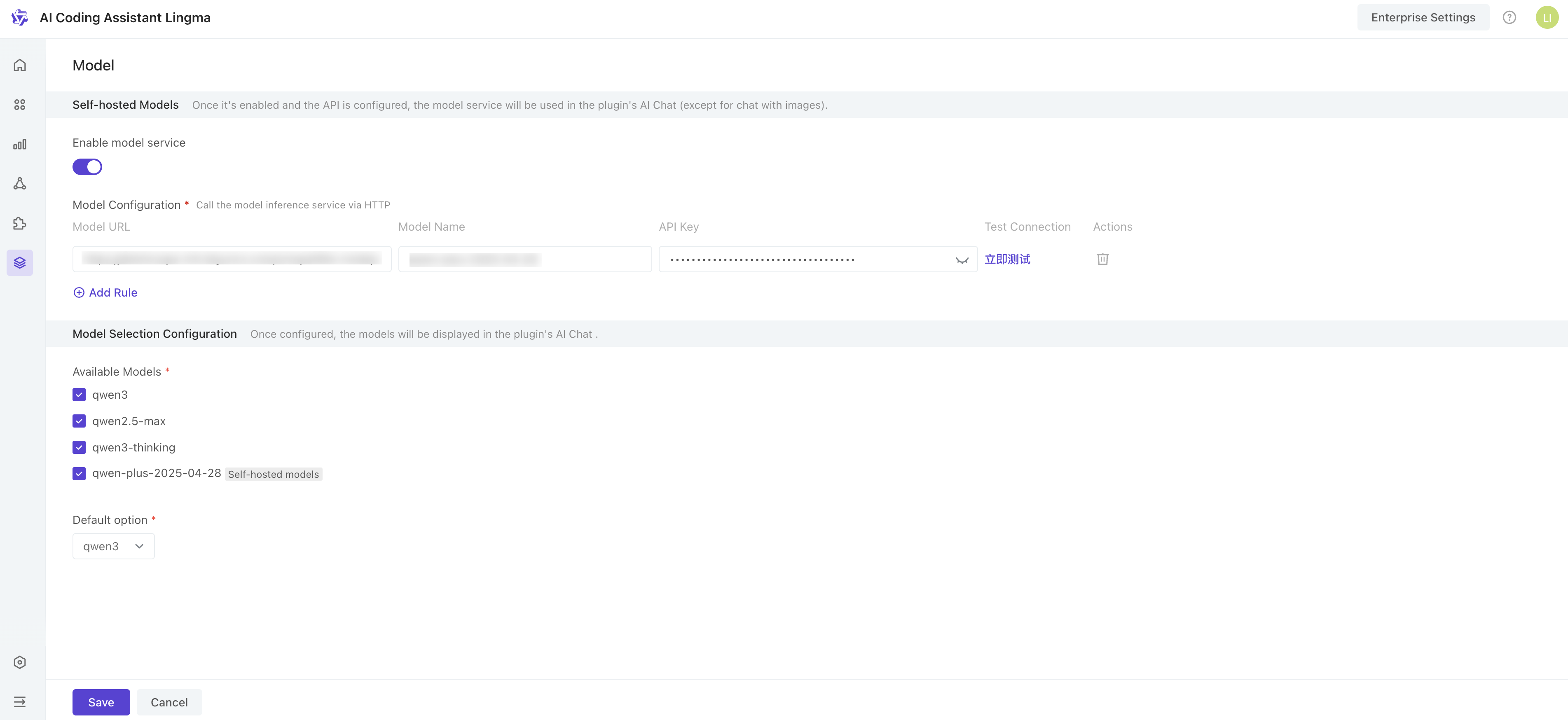Expand sidebar with bottom menu icon
The height and width of the screenshot is (720, 1568).
[x=19, y=702]
